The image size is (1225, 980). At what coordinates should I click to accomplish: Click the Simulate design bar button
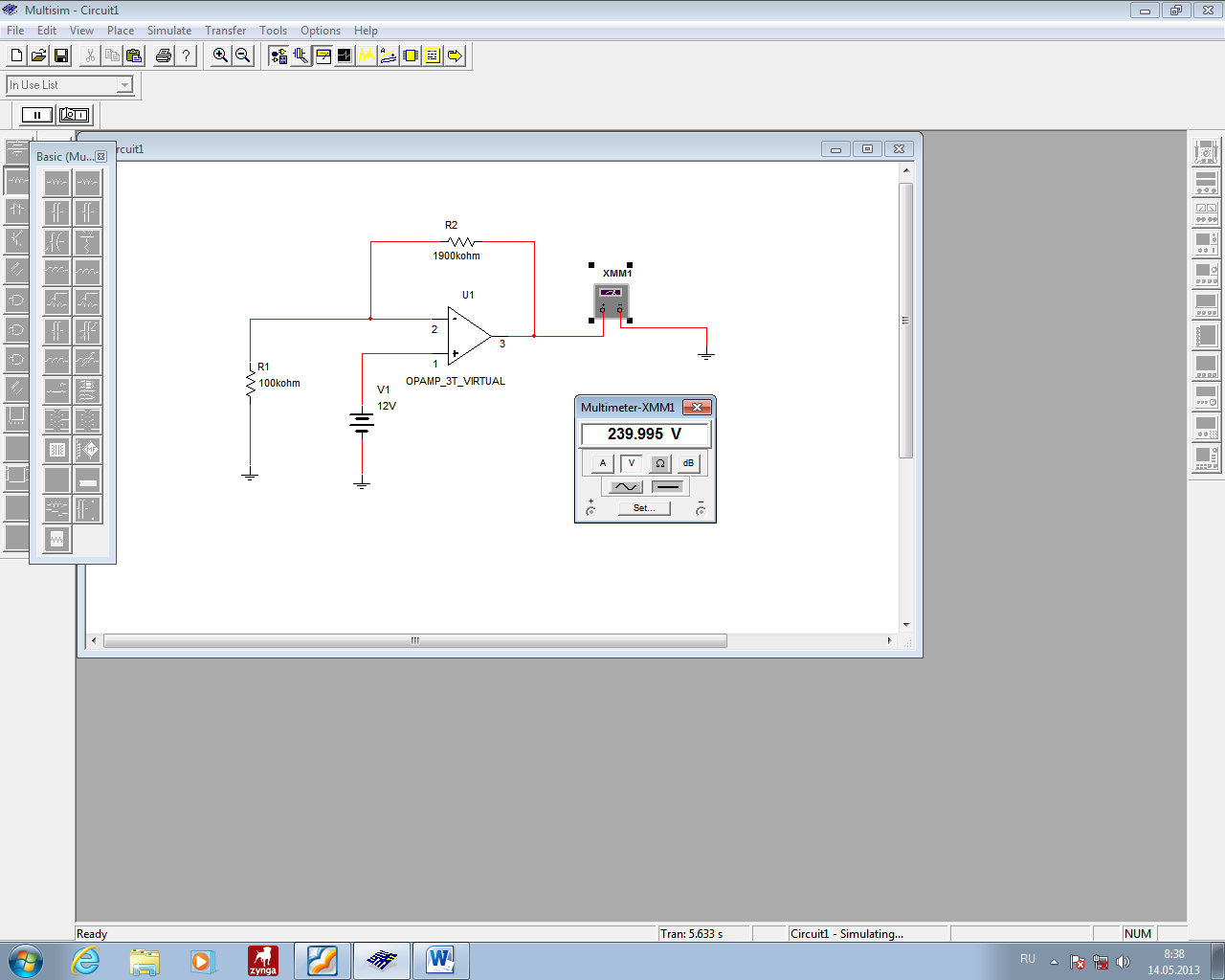click(x=345, y=56)
